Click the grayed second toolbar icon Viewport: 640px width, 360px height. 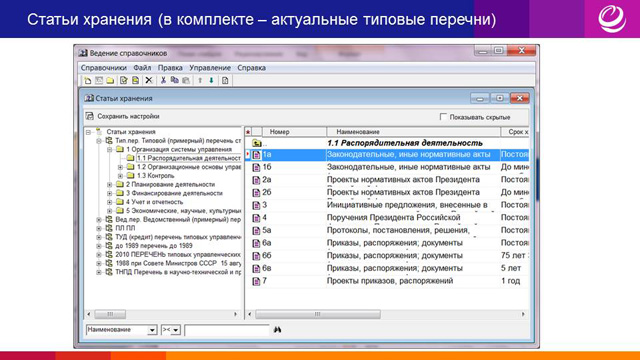tap(99, 80)
